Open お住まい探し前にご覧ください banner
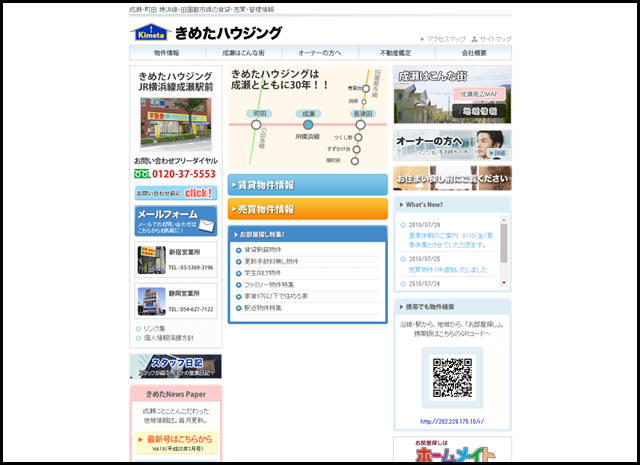Screen dimensions: 640x465 [452, 178]
